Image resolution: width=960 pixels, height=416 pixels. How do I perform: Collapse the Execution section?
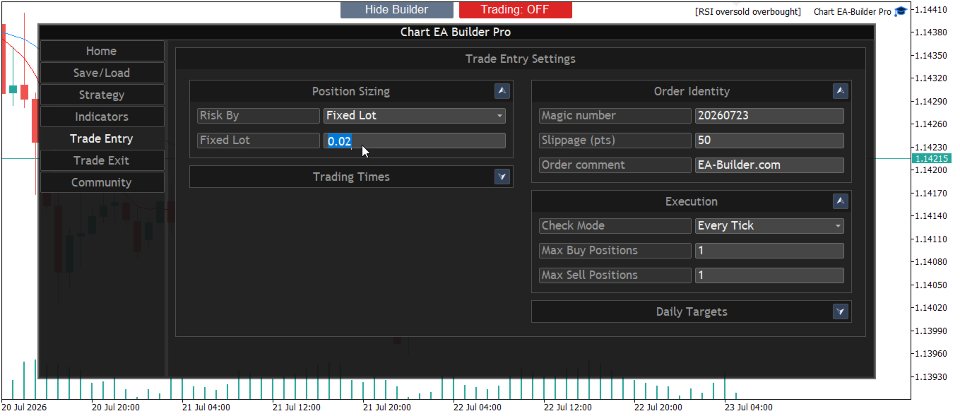pyautogui.click(x=841, y=202)
